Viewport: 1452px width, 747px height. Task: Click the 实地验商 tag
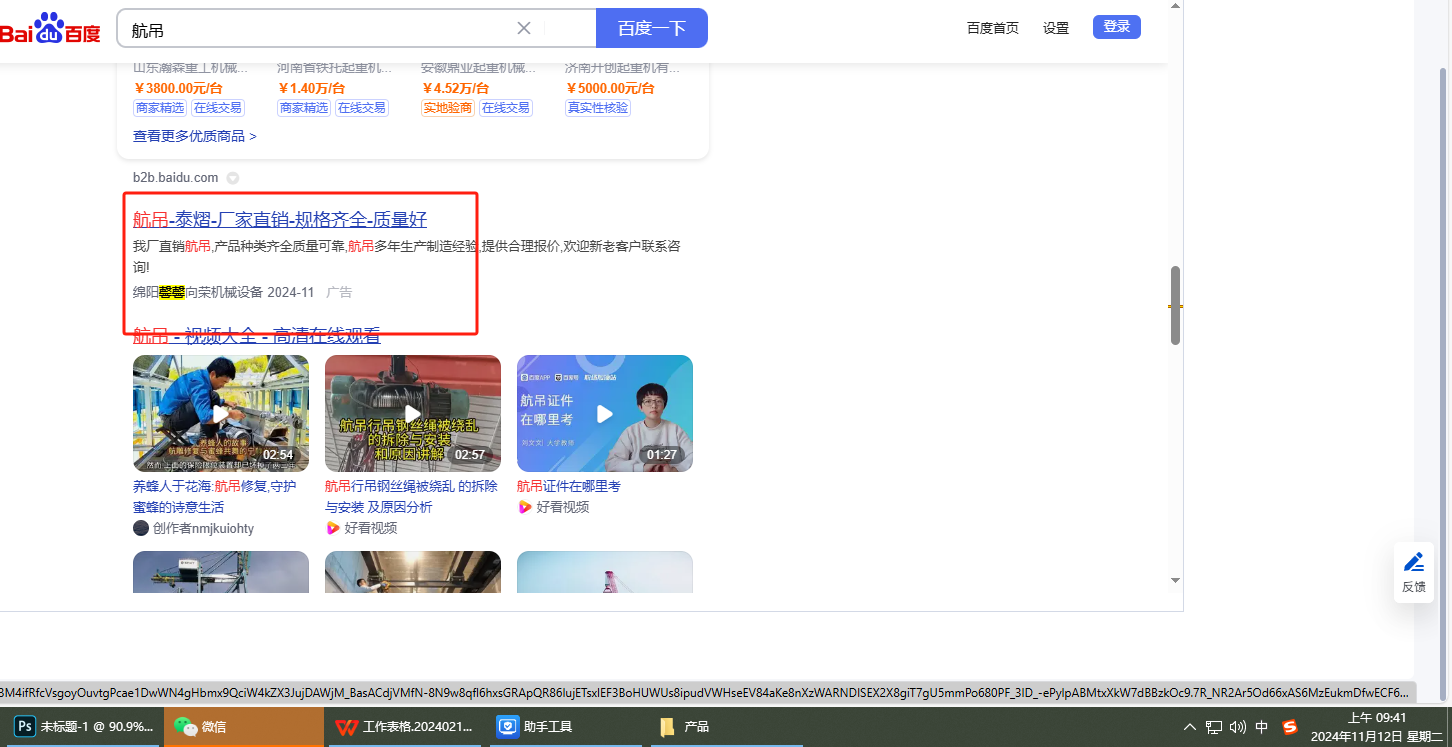[448, 108]
